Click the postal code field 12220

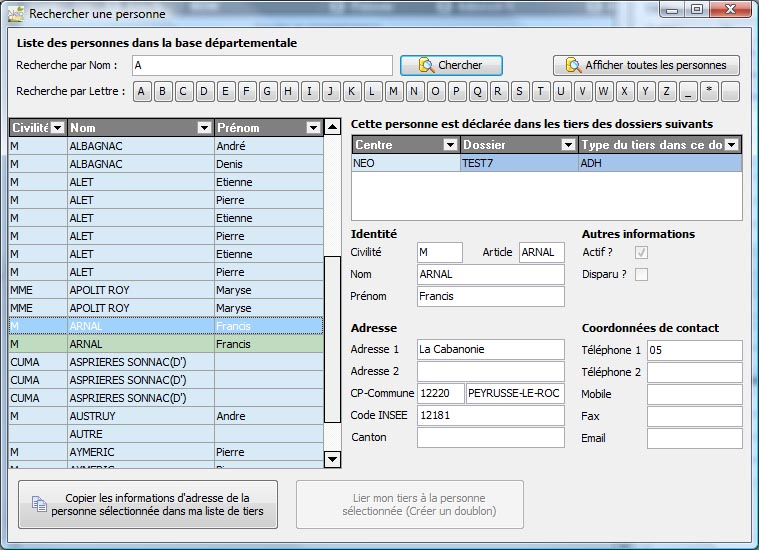point(440,394)
